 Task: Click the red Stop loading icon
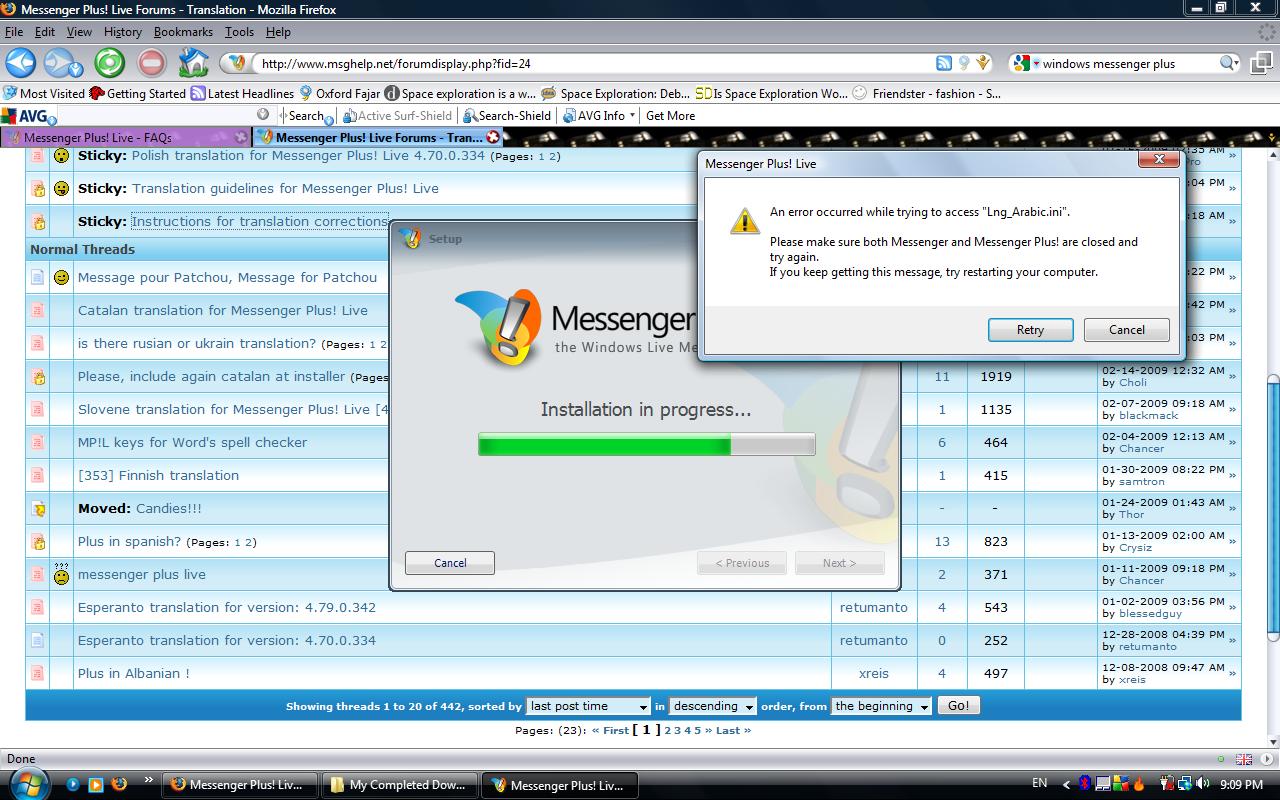click(x=151, y=63)
